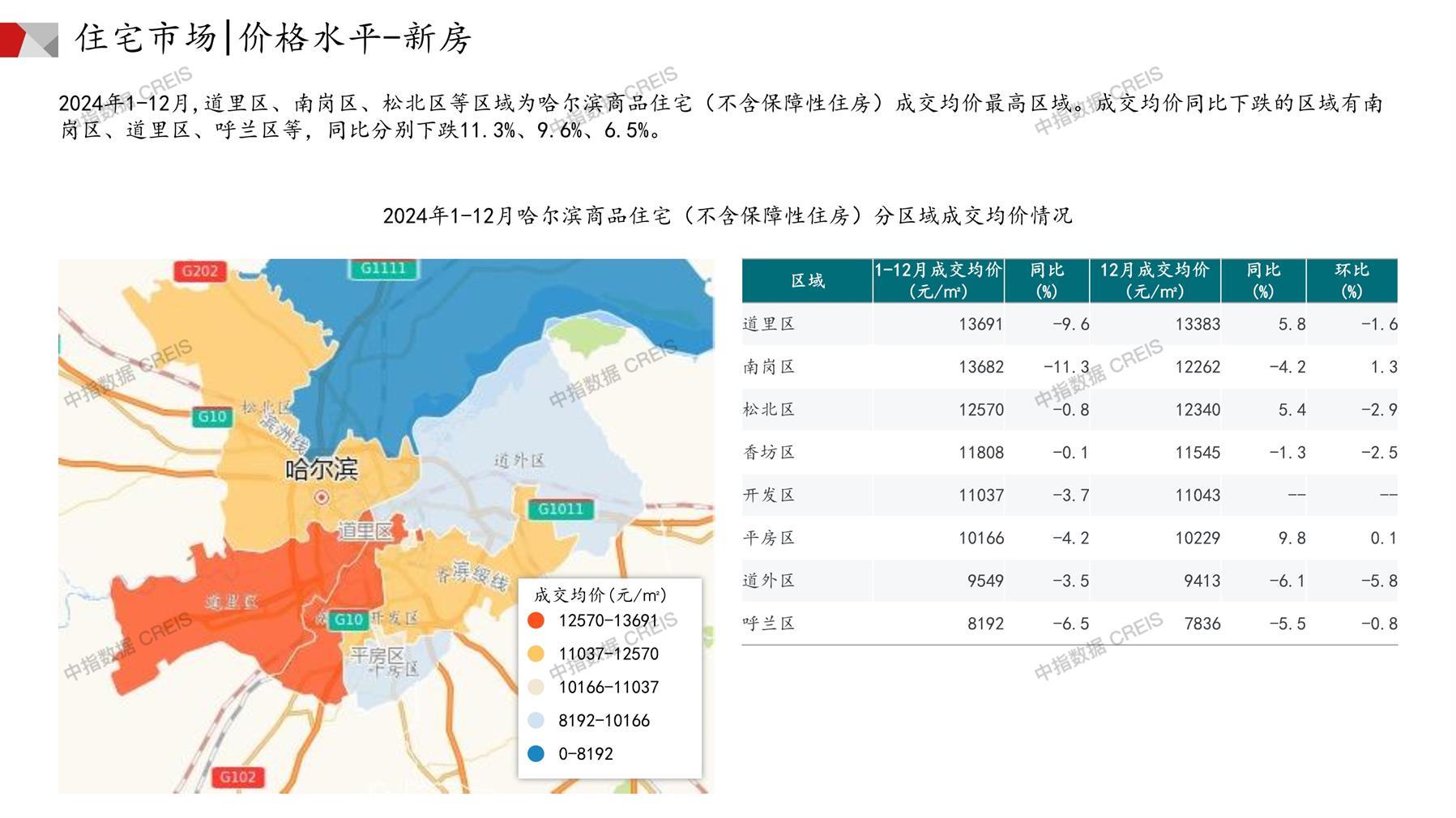The width and height of the screenshot is (1456, 818).
Task: Select the G1011 highway badge
Action: [560, 509]
